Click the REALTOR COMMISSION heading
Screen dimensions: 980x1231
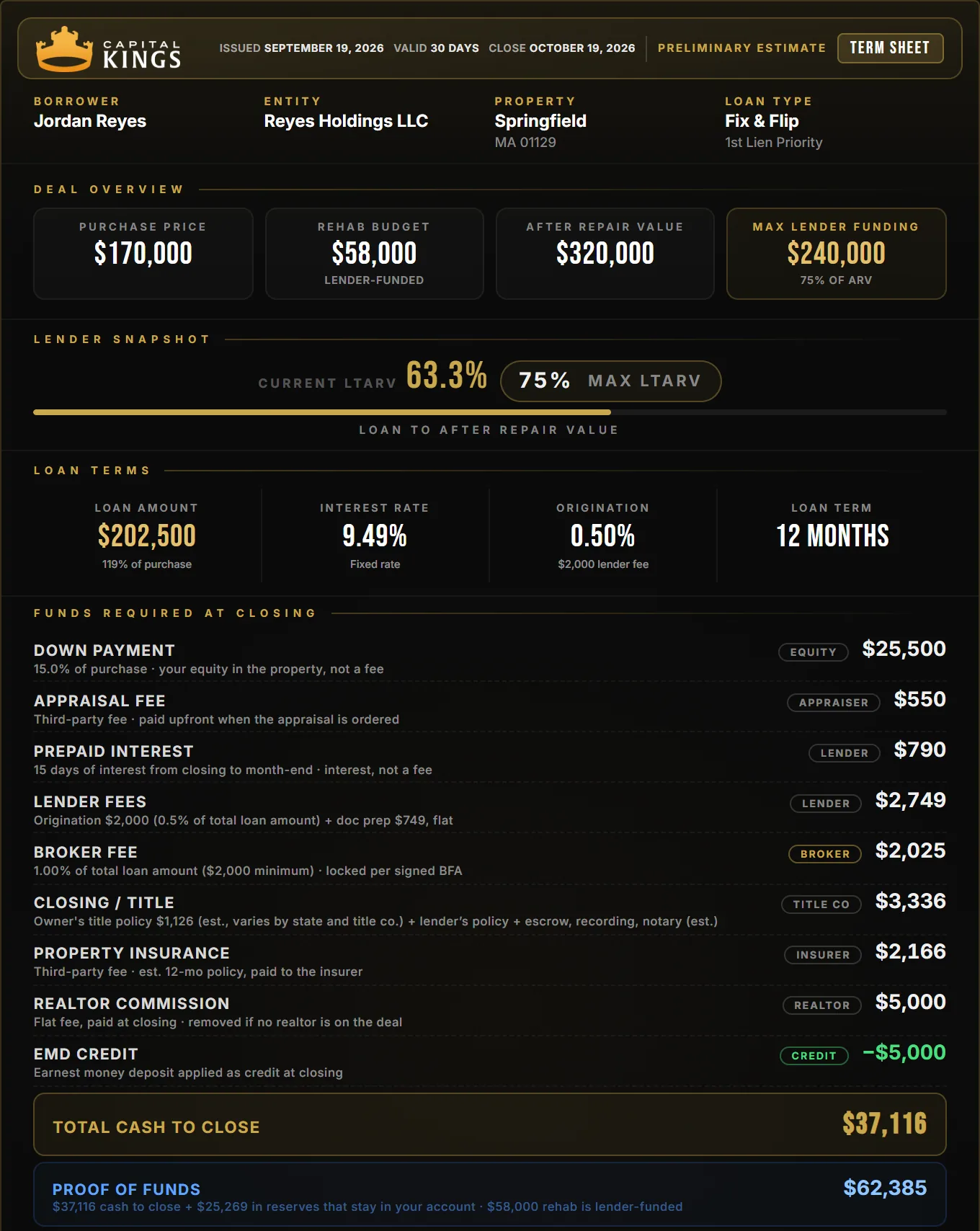coord(132,1003)
